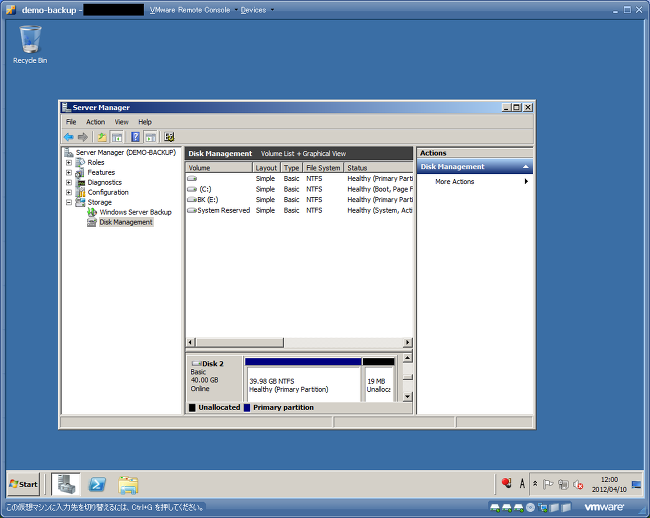650x518 pixels.
Task: Open the VMware Remote Console menu
Action: tap(190, 10)
